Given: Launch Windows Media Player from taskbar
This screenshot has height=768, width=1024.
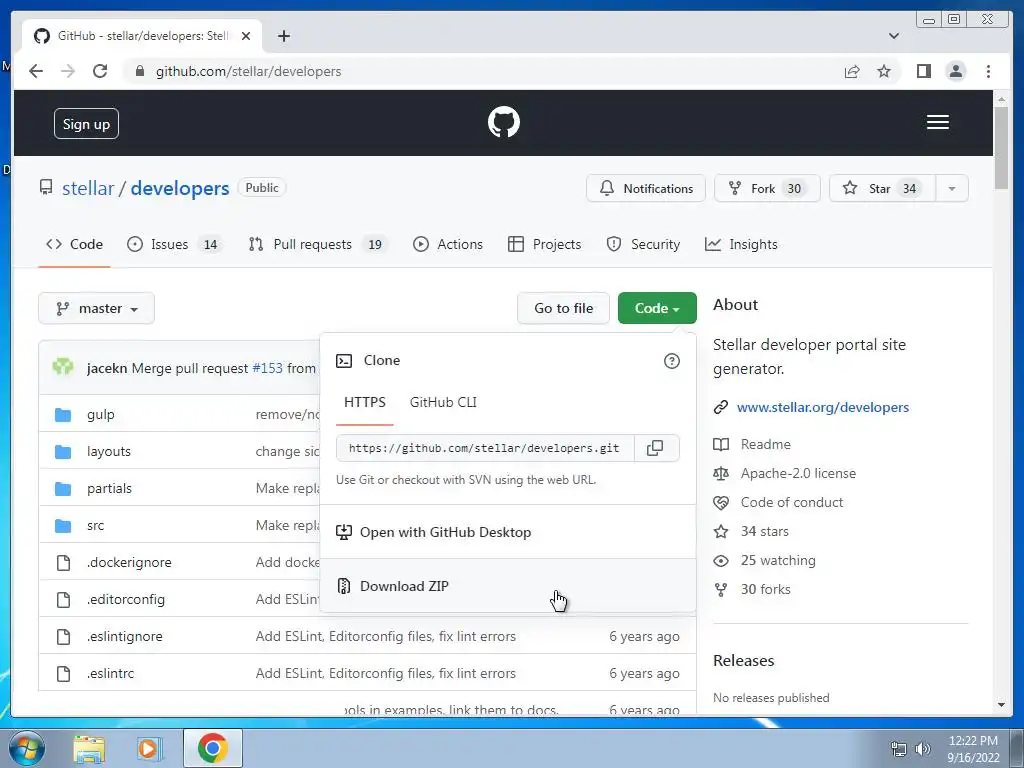Looking at the screenshot, I should (x=148, y=749).
